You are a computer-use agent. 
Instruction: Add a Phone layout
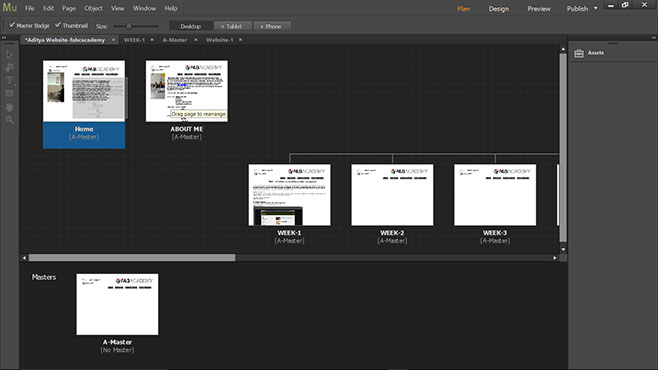(x=272, y=26)
